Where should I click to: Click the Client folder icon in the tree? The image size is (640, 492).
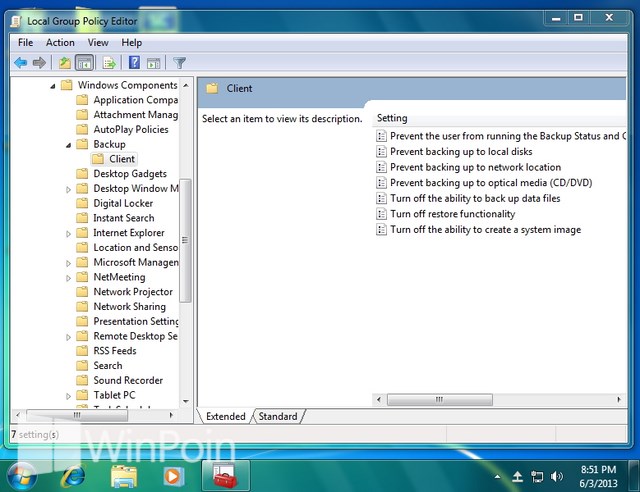98,159
